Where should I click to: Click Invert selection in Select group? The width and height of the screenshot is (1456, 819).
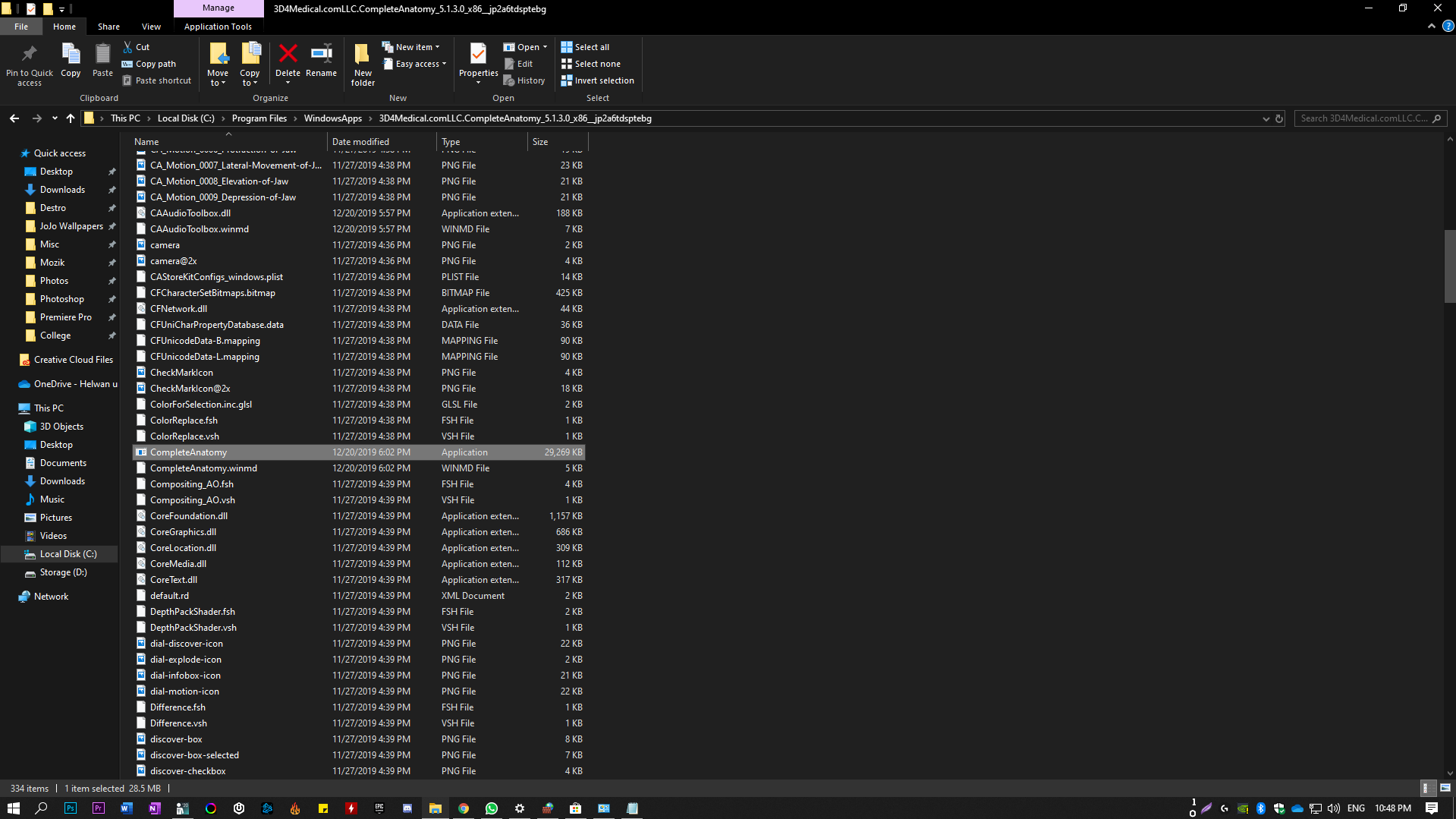click(x=597, y=80)
